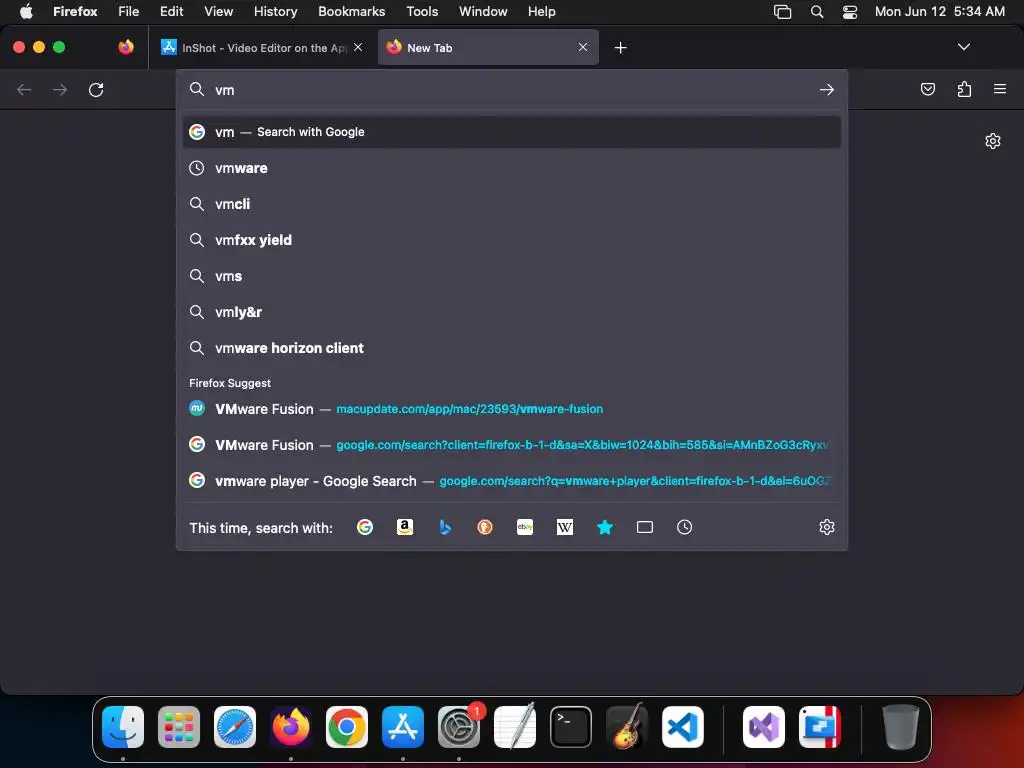The width and height of the screenshot is (1024, 768).
Task: Open the Apple menu
Action: click(x=26, y=11)
